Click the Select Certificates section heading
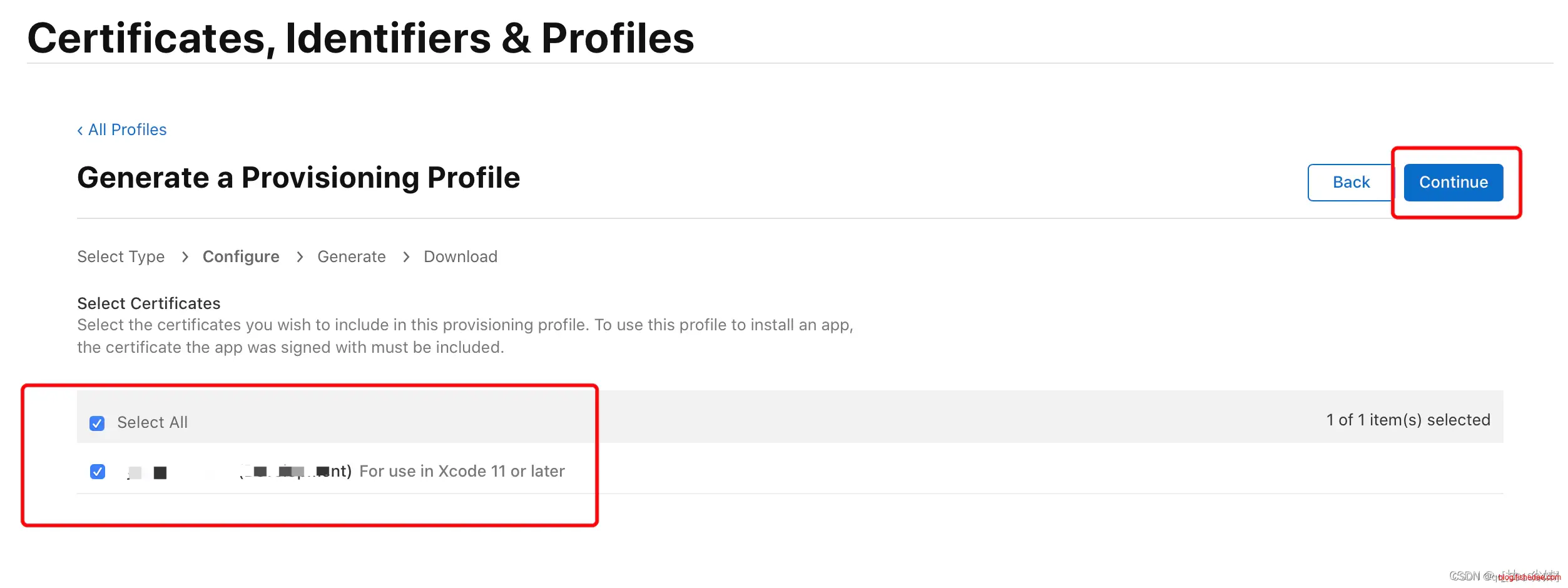 tap(149, 304)
